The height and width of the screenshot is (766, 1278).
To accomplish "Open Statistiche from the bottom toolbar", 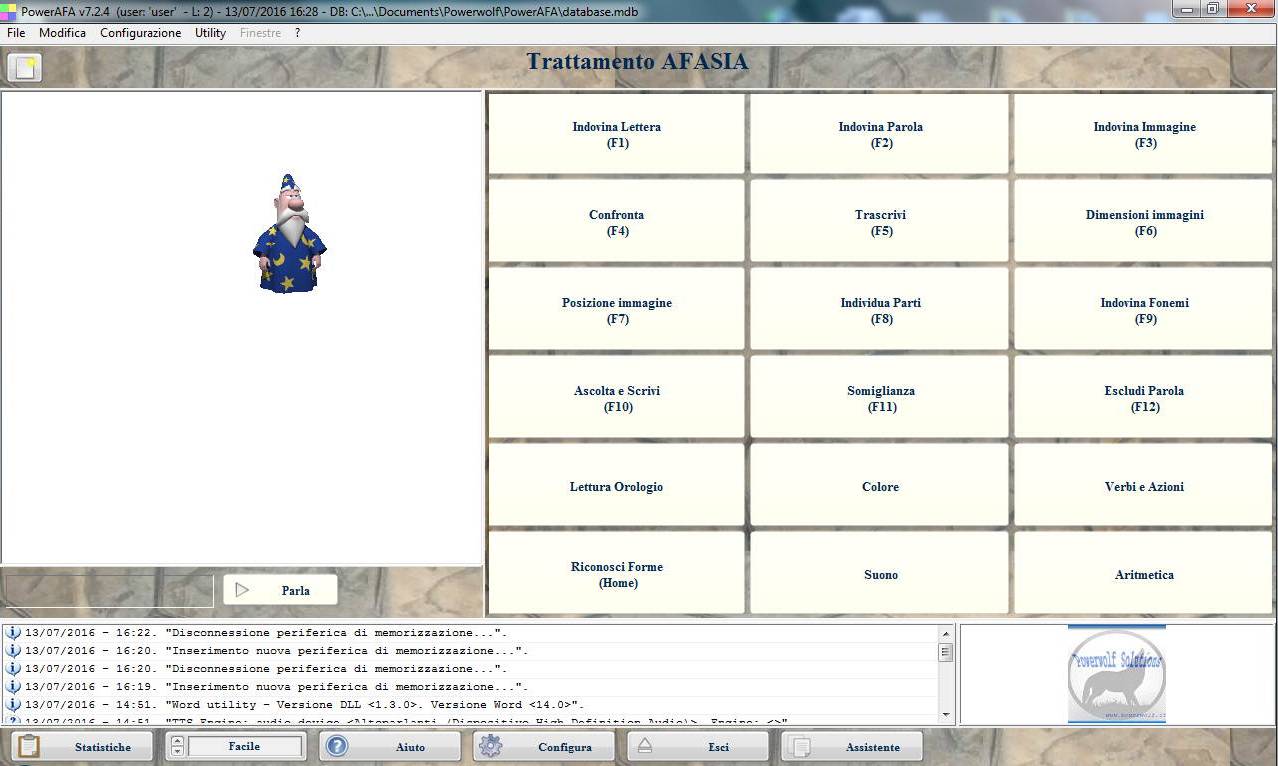I will (x=83, y=746).
